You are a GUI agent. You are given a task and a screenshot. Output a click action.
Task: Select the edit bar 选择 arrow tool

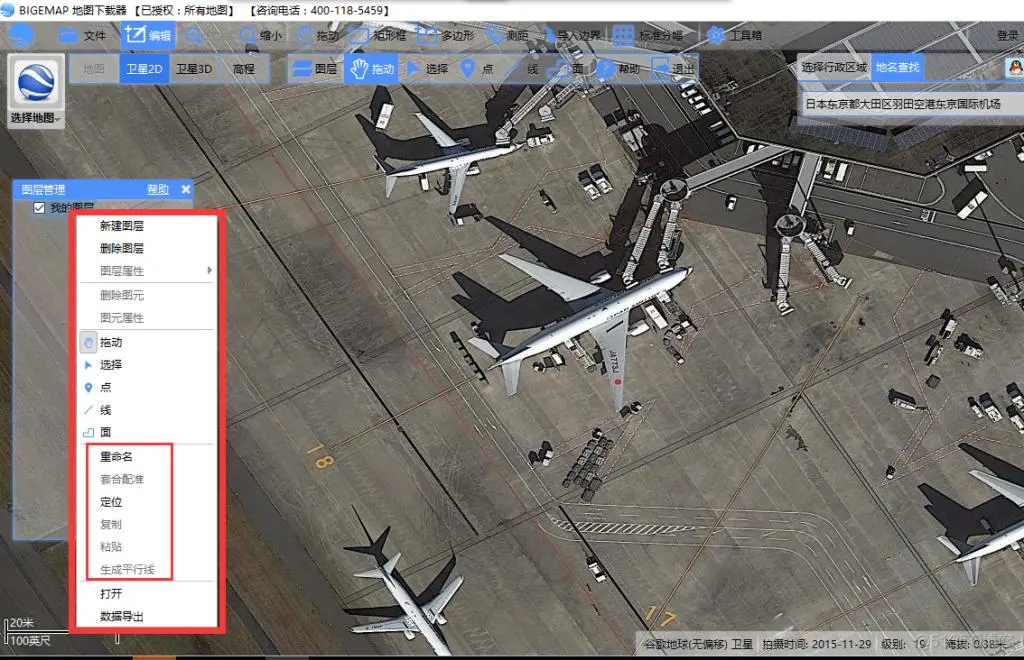point(427,69)
